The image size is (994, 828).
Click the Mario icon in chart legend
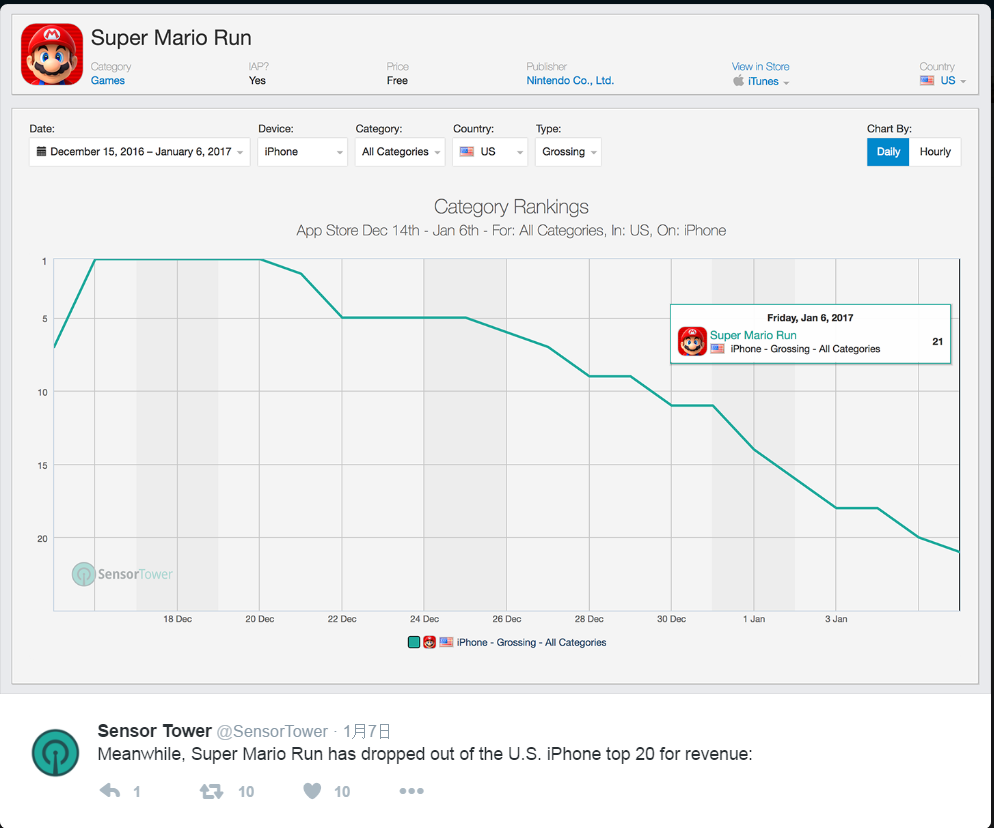[x=429, y=642]
